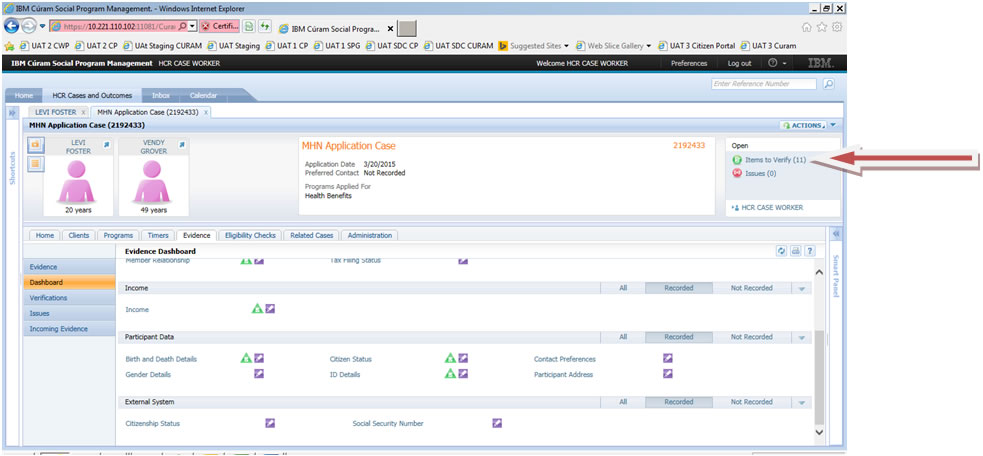This screenshot has width=983, height=456.
Task: Open the IE tools gear icon
Action: [x=837, y=27]
